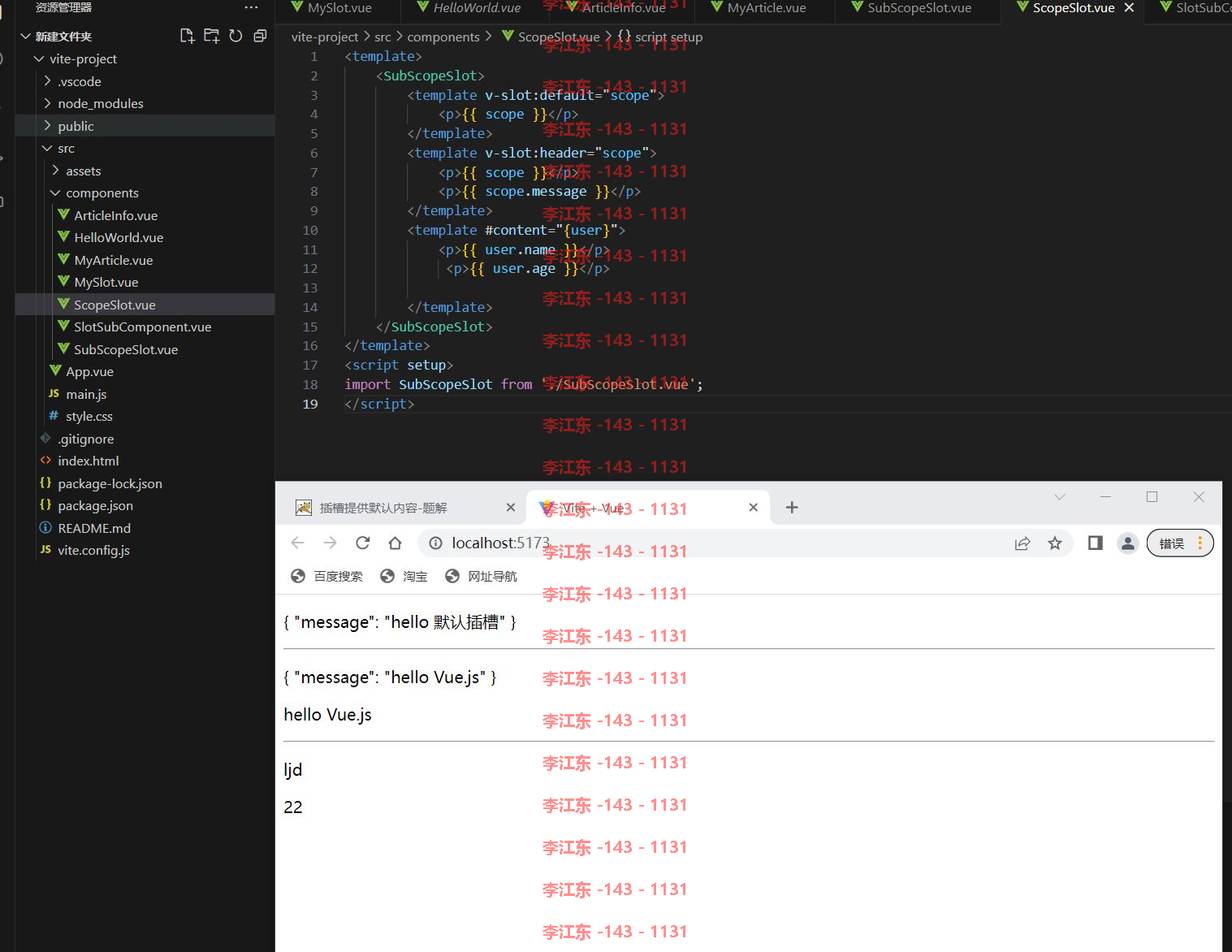
Task: Click the New File icon in explorer header
Action: [x=187, y=36]
